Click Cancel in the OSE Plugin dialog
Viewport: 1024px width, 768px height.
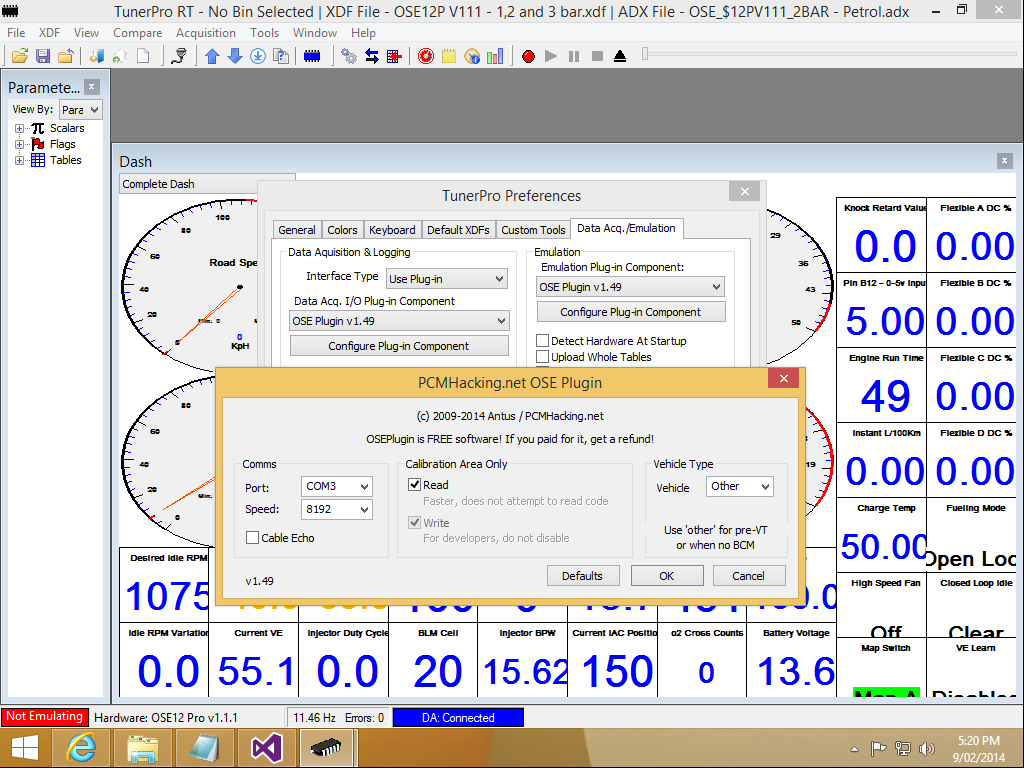tap(748, 576)
